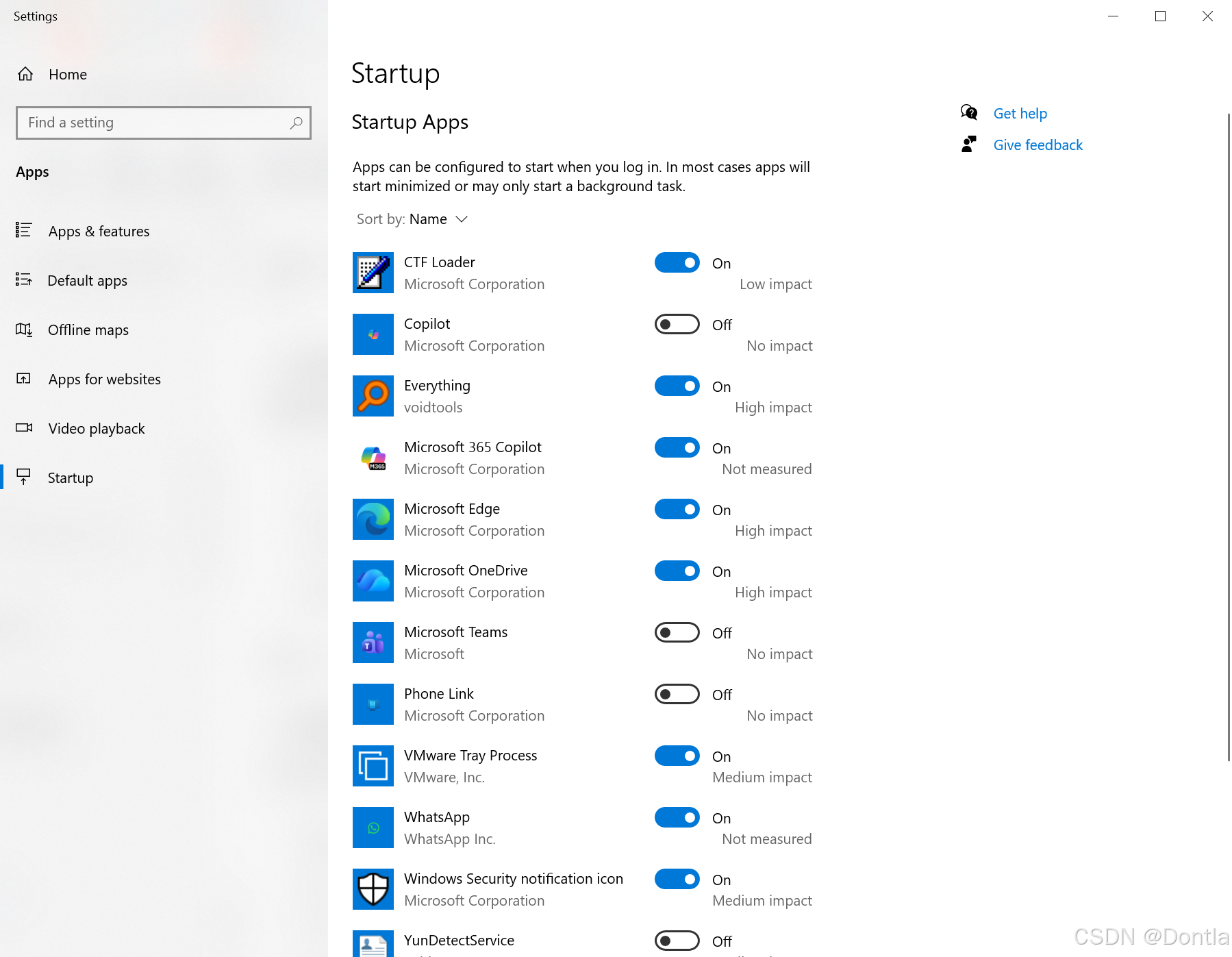Disable the Everything startup toggle
The width and height of the screenshot is (1232, 957).
pos(677,386)
